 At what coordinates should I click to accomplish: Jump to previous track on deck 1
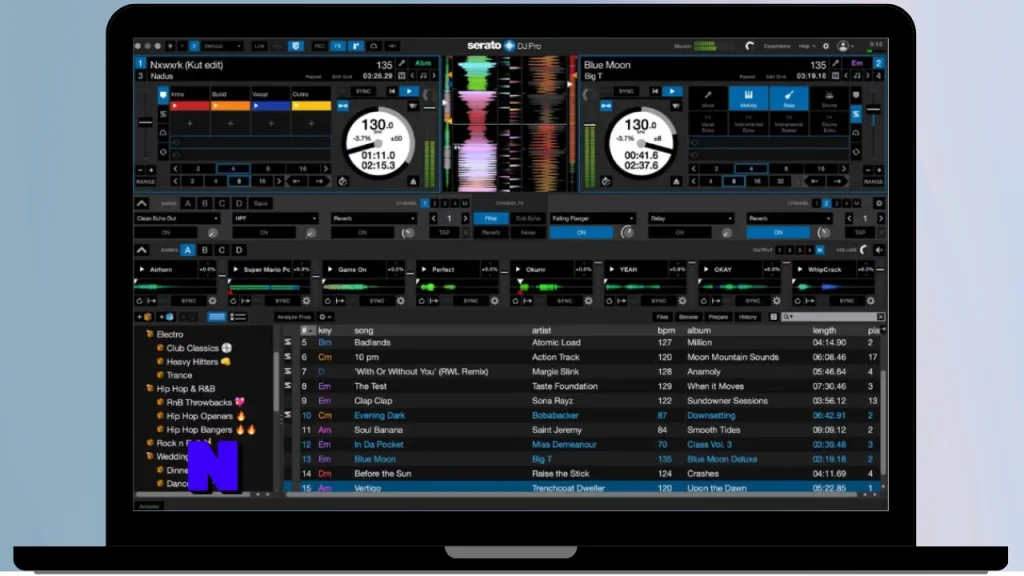coord(392,91)
